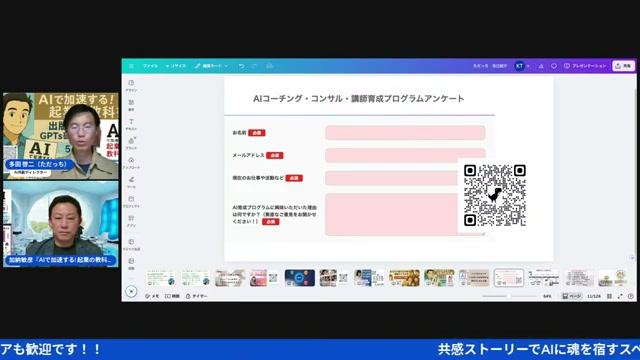
Task: Open the タイマー timer button
Action: coord(197,296)
